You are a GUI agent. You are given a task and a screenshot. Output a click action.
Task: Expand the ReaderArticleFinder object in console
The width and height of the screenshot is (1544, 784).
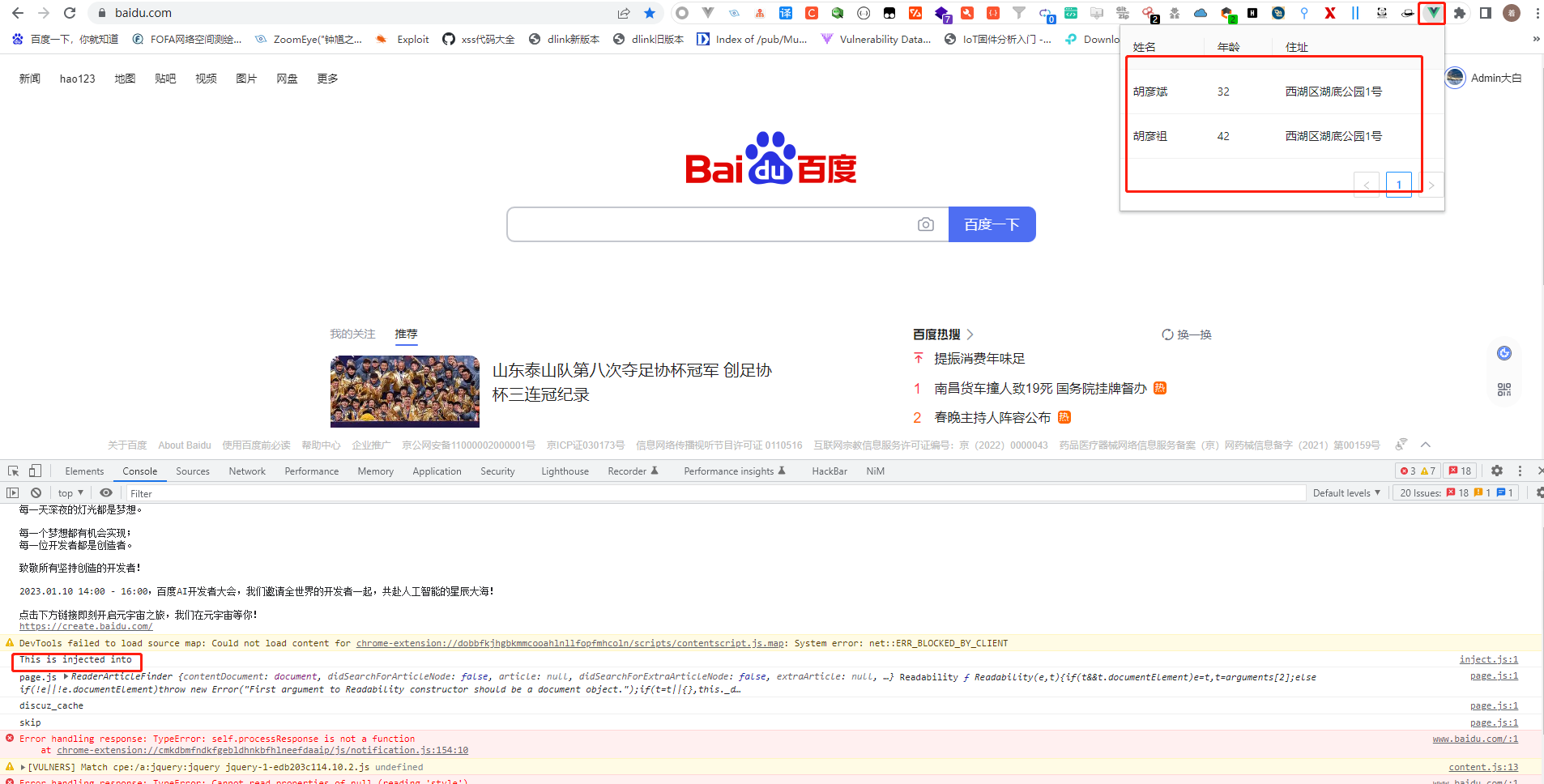(66, 676)
